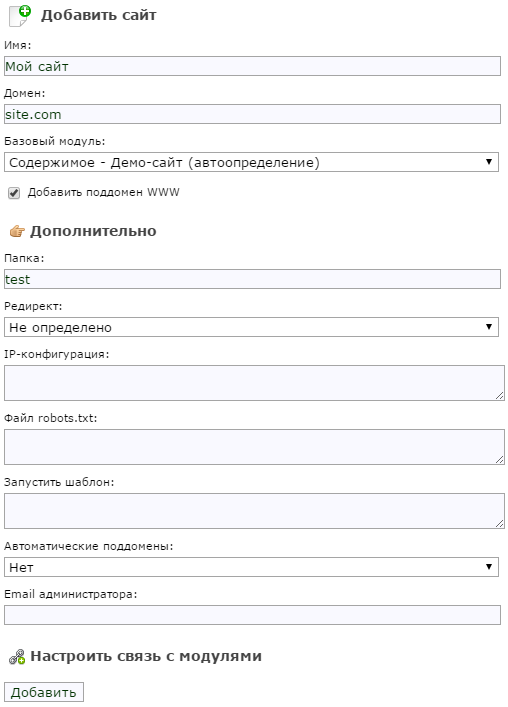
Task: Focus the Имя field containing Мой сайт
Action: [252, 66]
